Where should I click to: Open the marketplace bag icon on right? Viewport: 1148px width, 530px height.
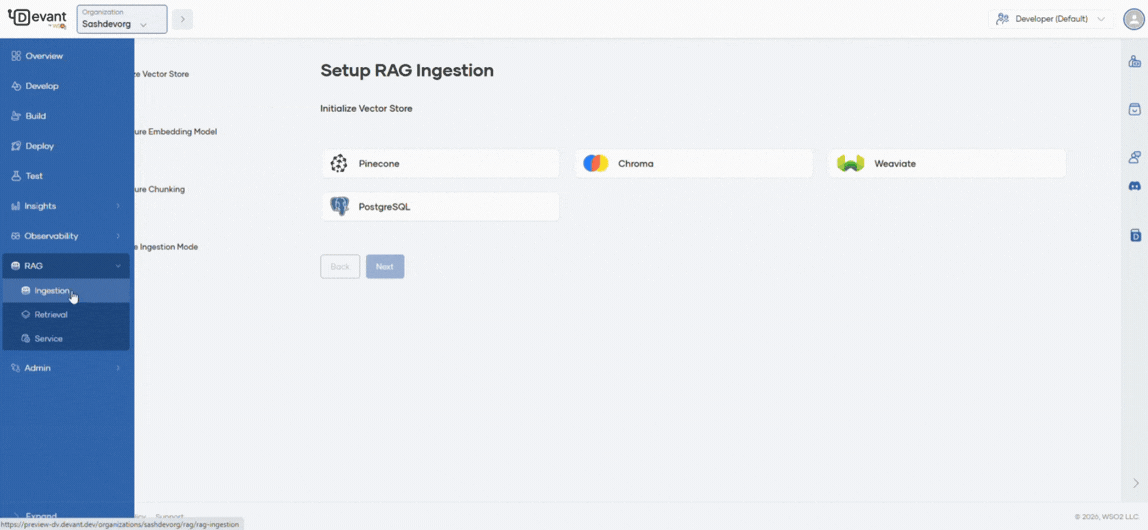coord(1134,109)
